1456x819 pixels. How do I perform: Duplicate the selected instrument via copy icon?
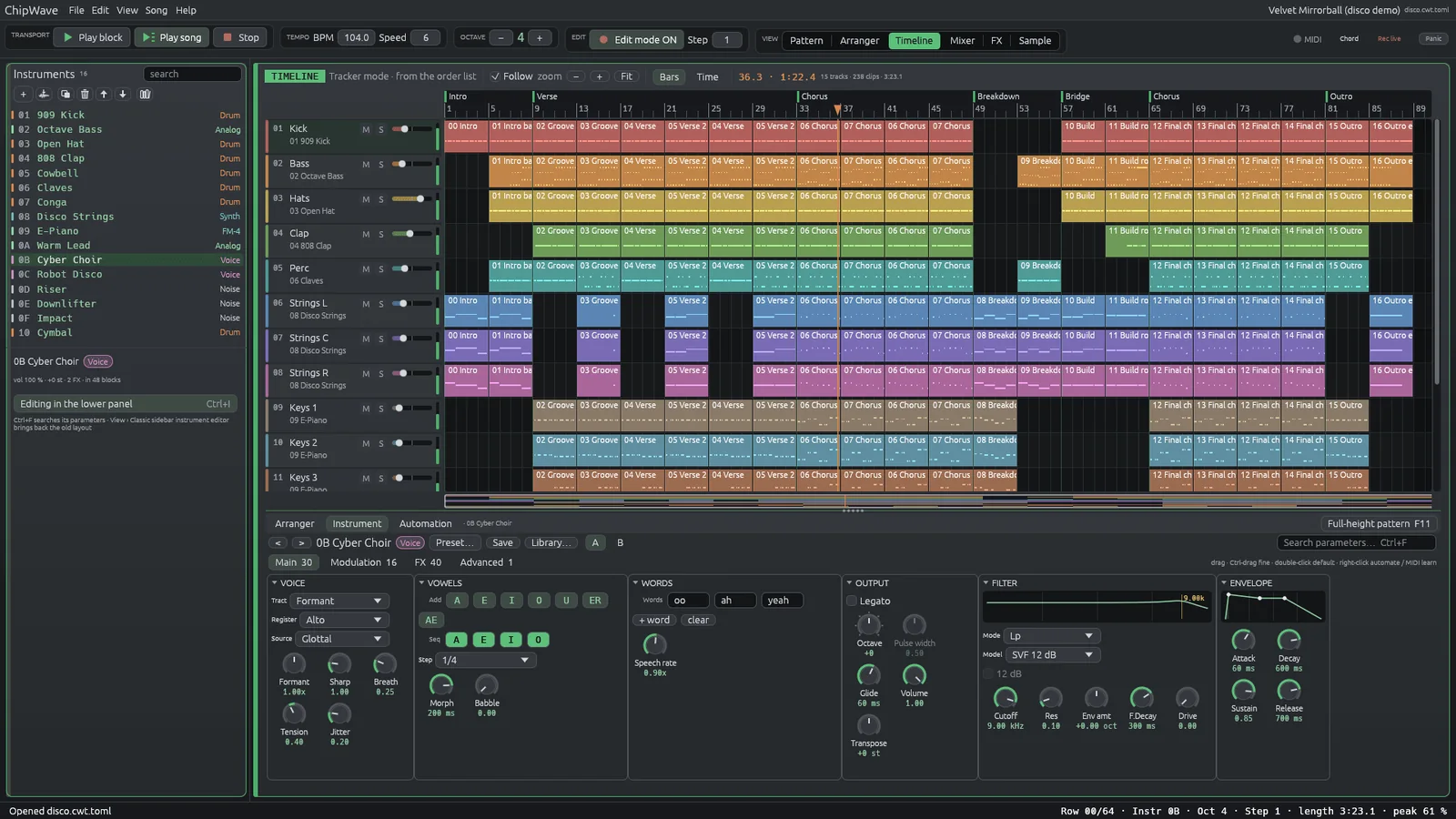tap(65, 94)
